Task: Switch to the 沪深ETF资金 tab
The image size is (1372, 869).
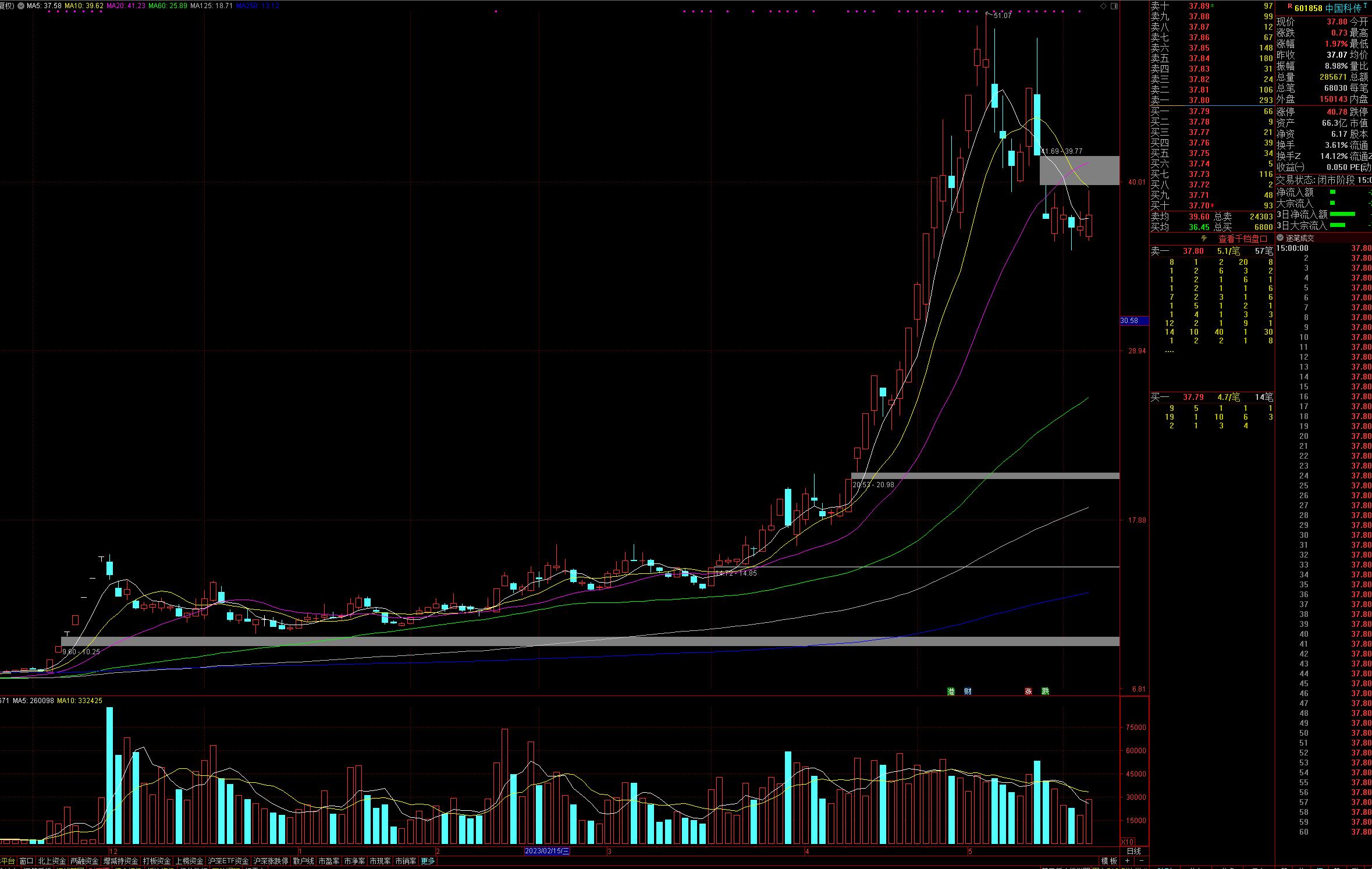Action: coord(228,861)
